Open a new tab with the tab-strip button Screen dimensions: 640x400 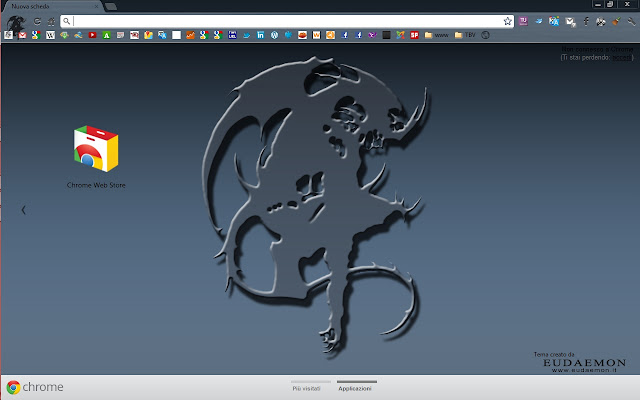(111, 7)
